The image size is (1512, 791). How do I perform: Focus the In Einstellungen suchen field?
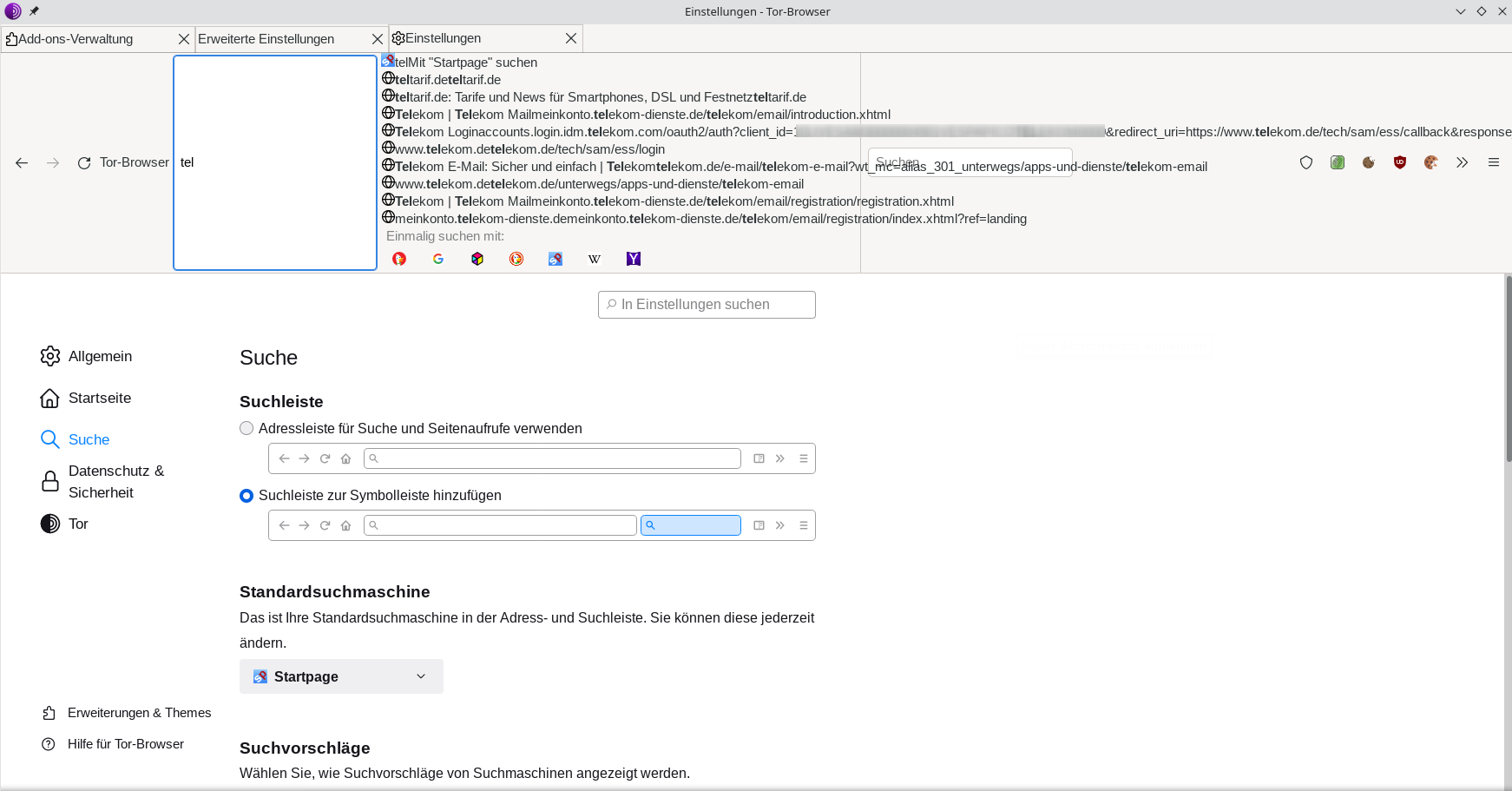(707, 305)
